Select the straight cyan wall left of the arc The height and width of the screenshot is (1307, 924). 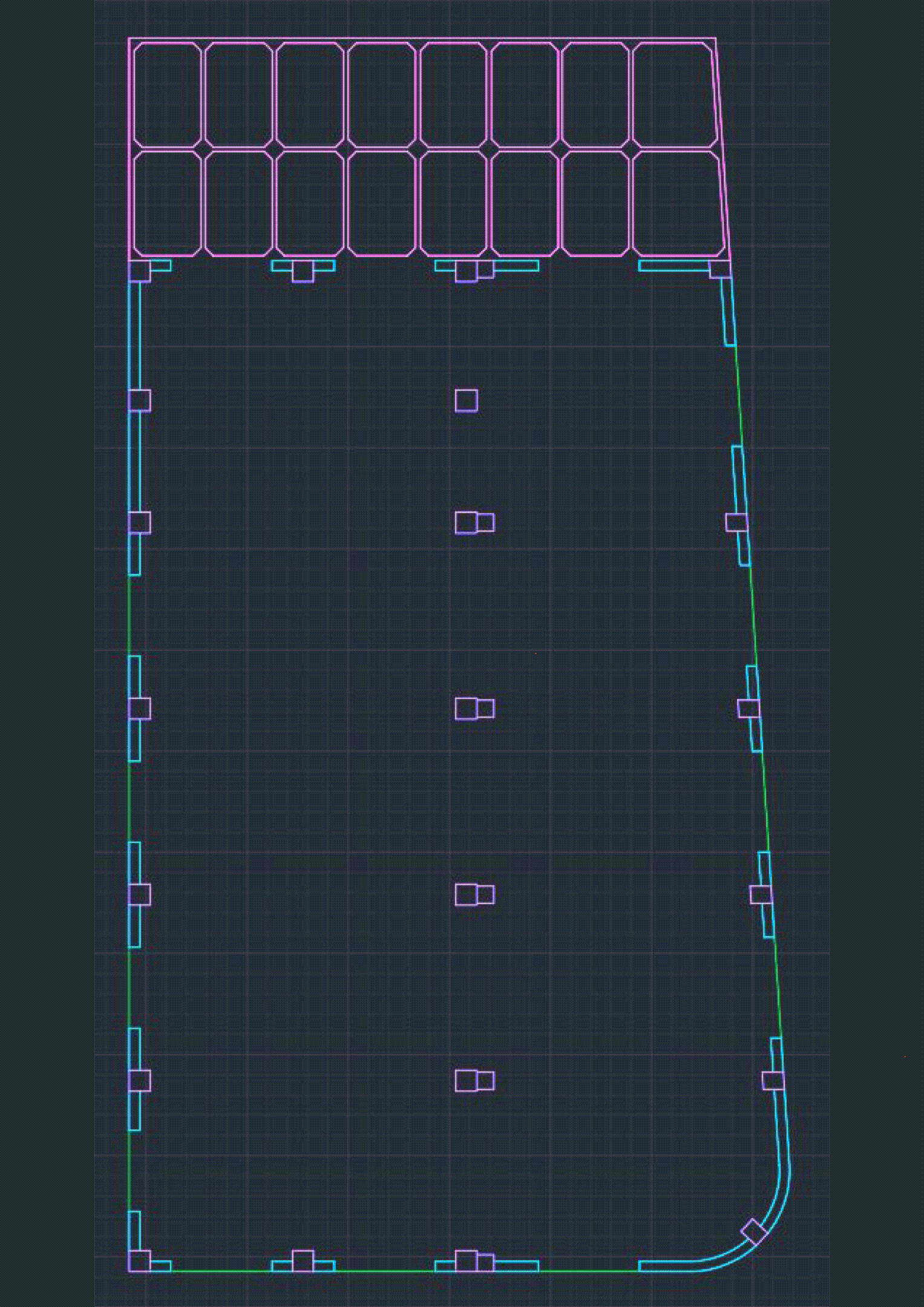click(x=666, y=1266)
